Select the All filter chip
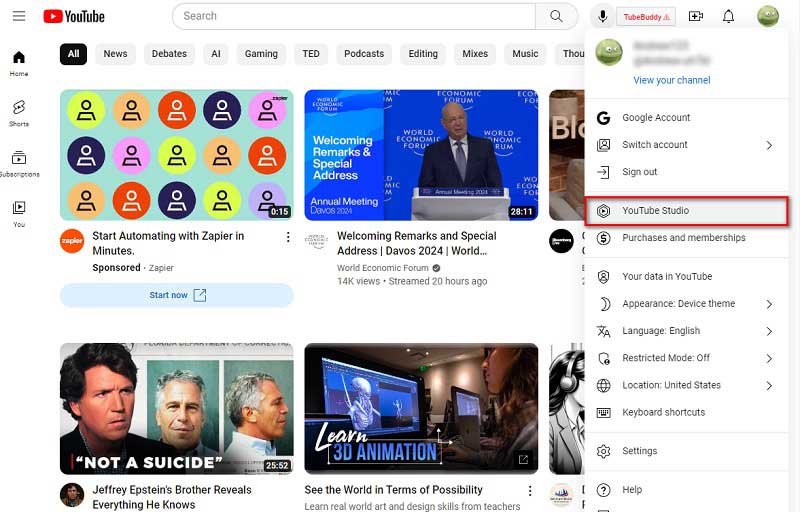Viewport: 800px width, 512px height. point(73,54)
